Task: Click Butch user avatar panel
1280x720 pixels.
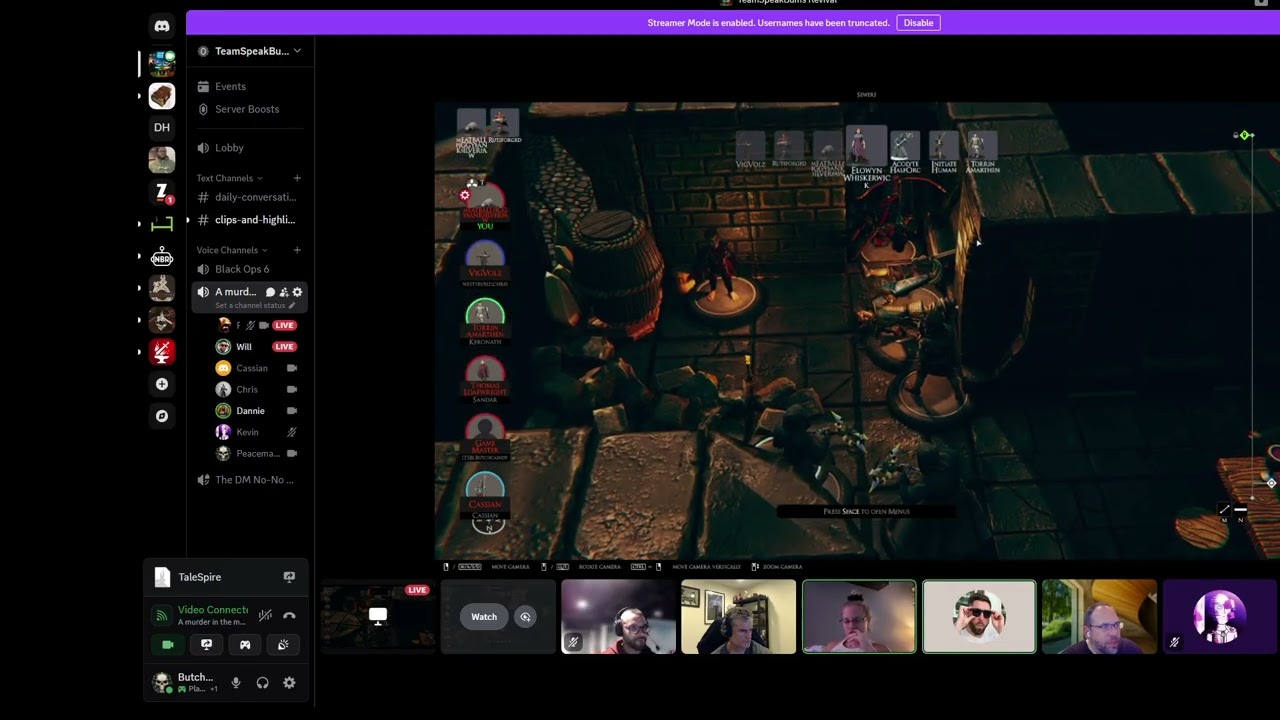Action: click(x=185, y=683)
